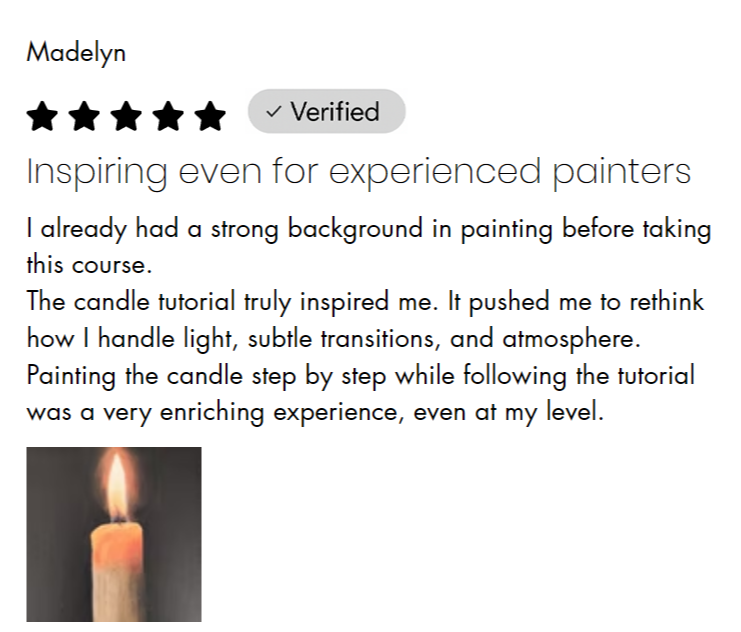
Task: Click the title "Inspiring even for experienced painters"
Action: pyautogui.click(x=358, y=172)
